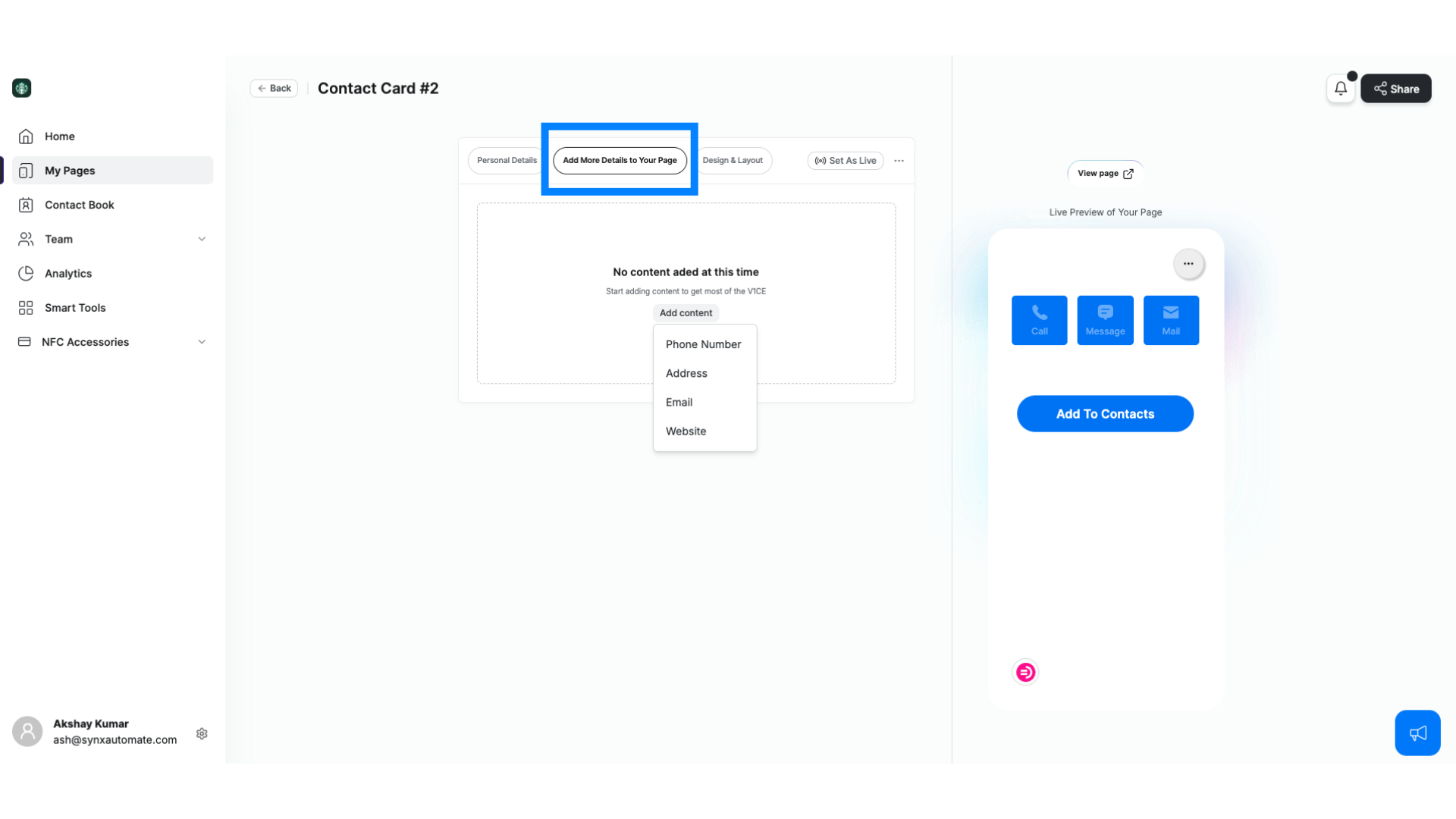Click the three-dot menu icon on card
The width and height of the screenshot is (1456, 819).
pyautogui.click(x=1188, y=263)
